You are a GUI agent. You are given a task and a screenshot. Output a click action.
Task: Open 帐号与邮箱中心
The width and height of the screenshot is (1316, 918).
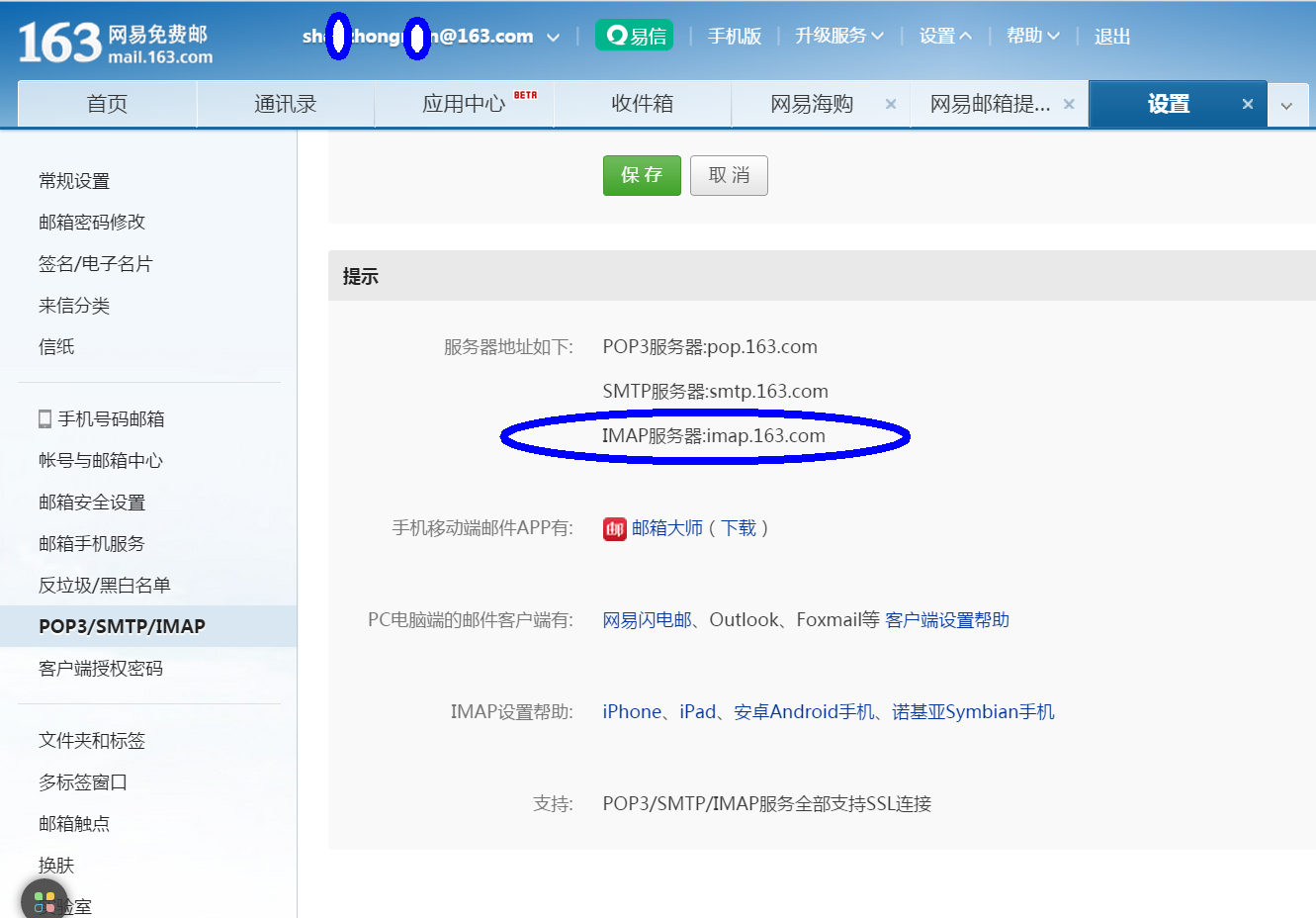[101, 461]
